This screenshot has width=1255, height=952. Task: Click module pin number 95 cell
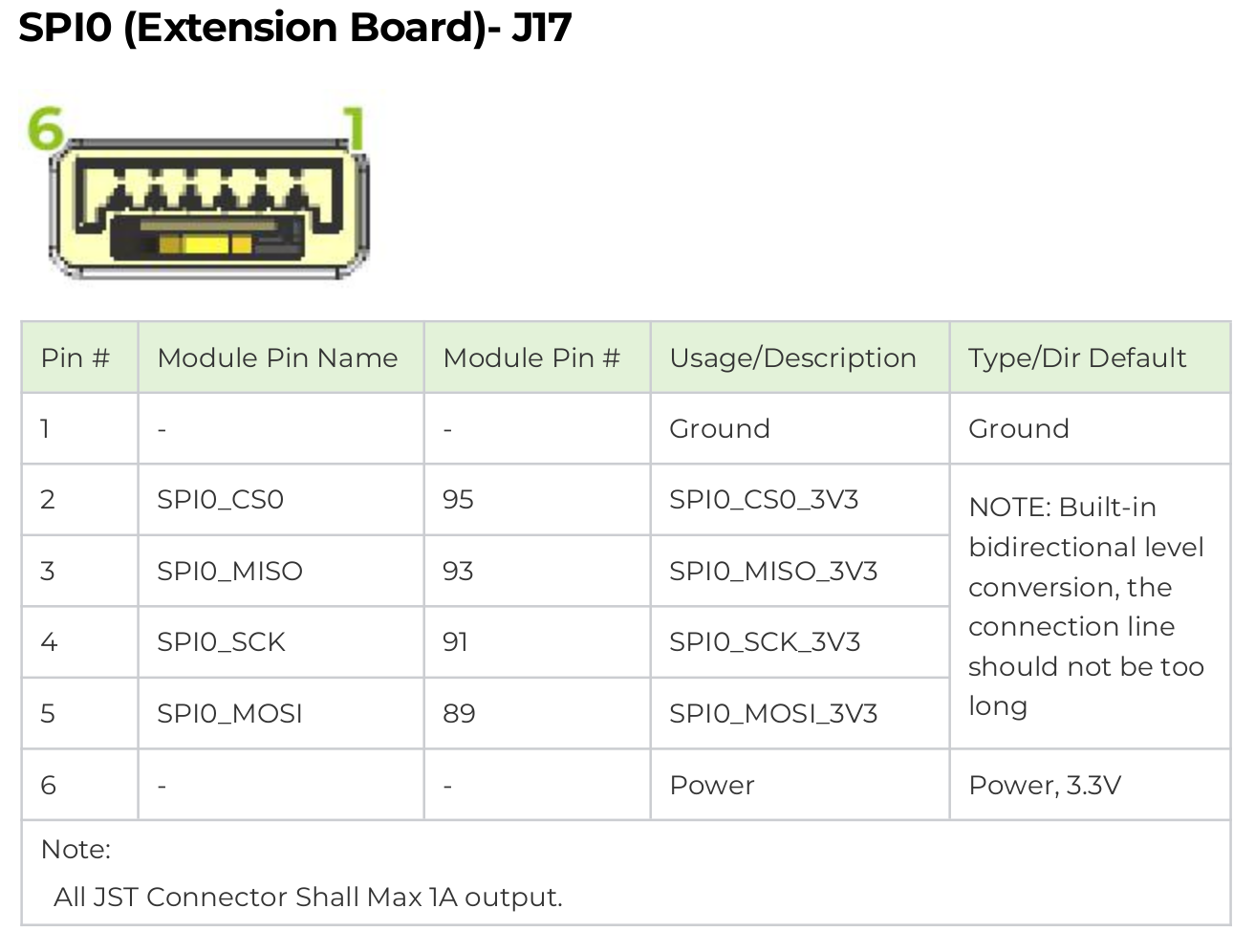point(537,500)
